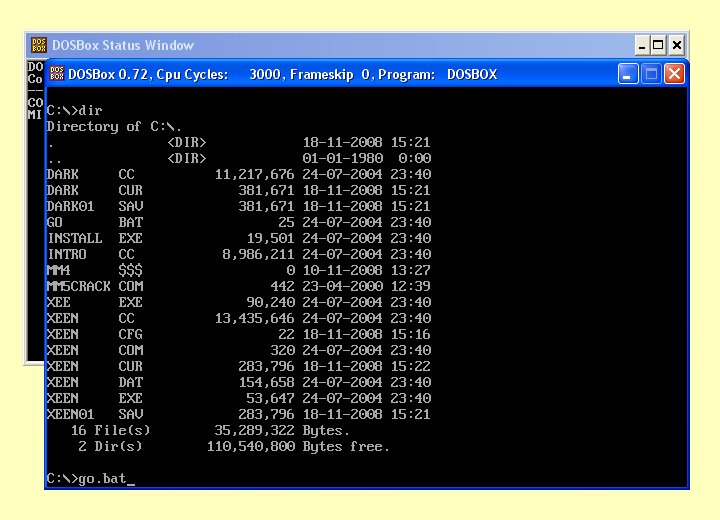Click the XEEN01 SAV file row
Screen dimensions: 720x520
click(x=239, y=414)
